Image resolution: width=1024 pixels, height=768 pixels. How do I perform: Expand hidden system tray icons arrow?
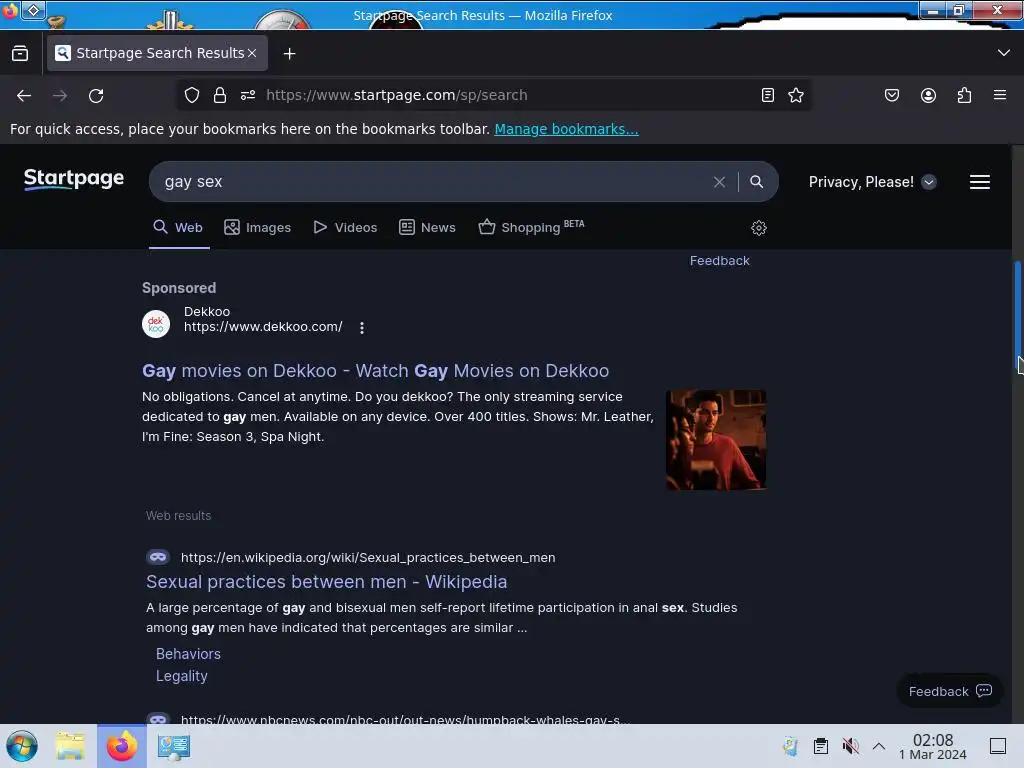(x=878, y=746)
